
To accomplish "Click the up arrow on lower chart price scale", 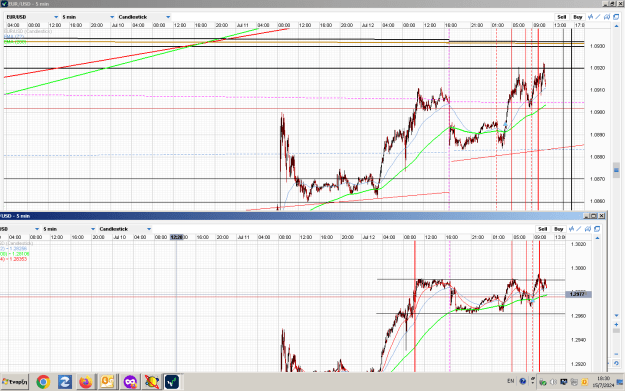I will (597, 238).
